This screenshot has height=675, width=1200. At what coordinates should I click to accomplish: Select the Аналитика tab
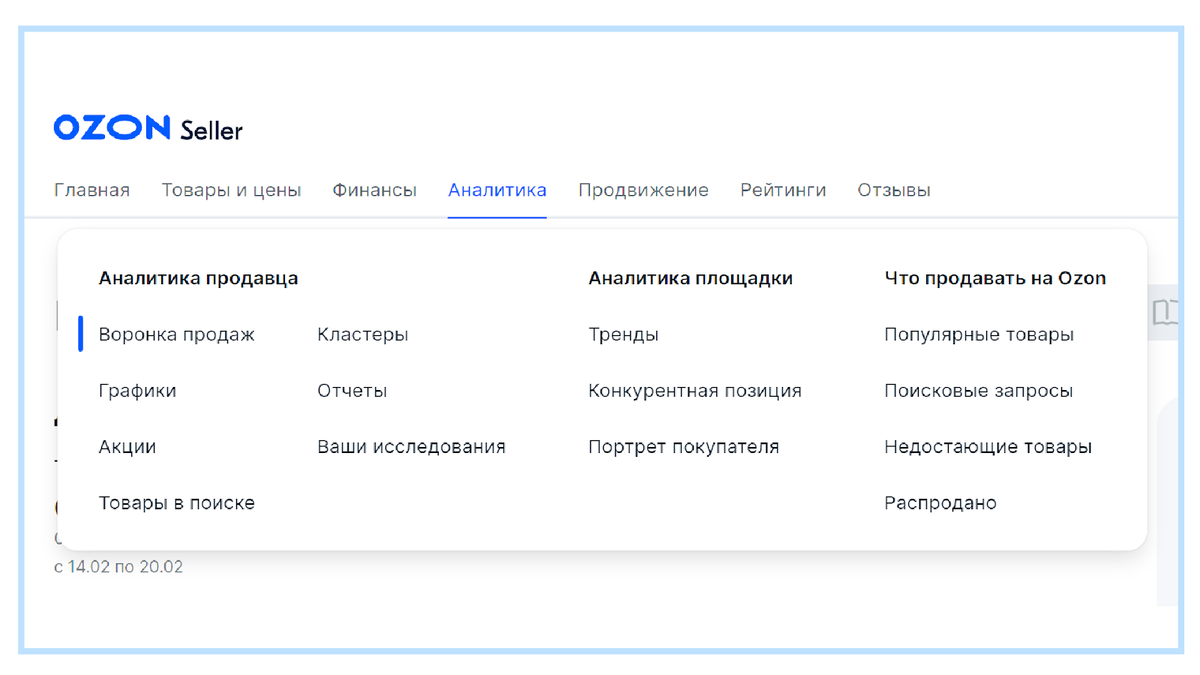(x=497, y=190)
